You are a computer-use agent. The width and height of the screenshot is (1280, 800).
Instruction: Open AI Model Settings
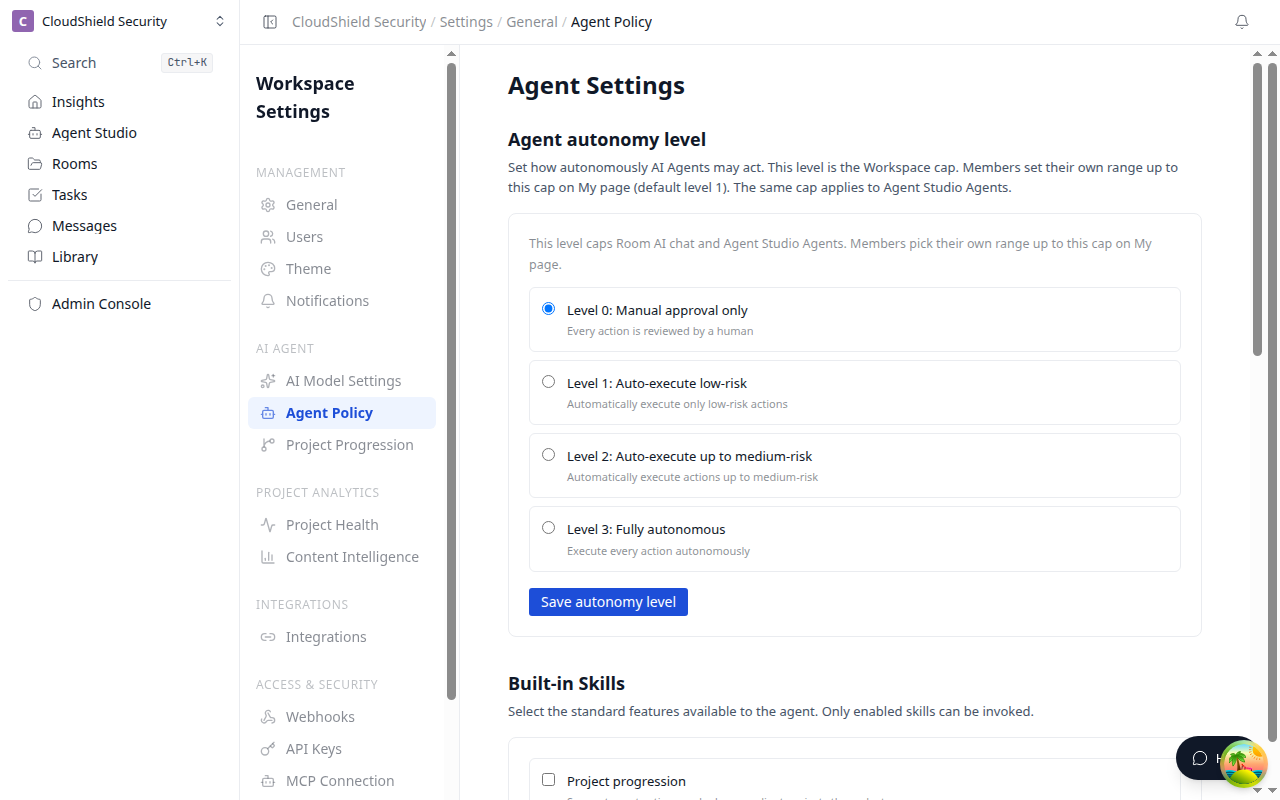point(342,381)
